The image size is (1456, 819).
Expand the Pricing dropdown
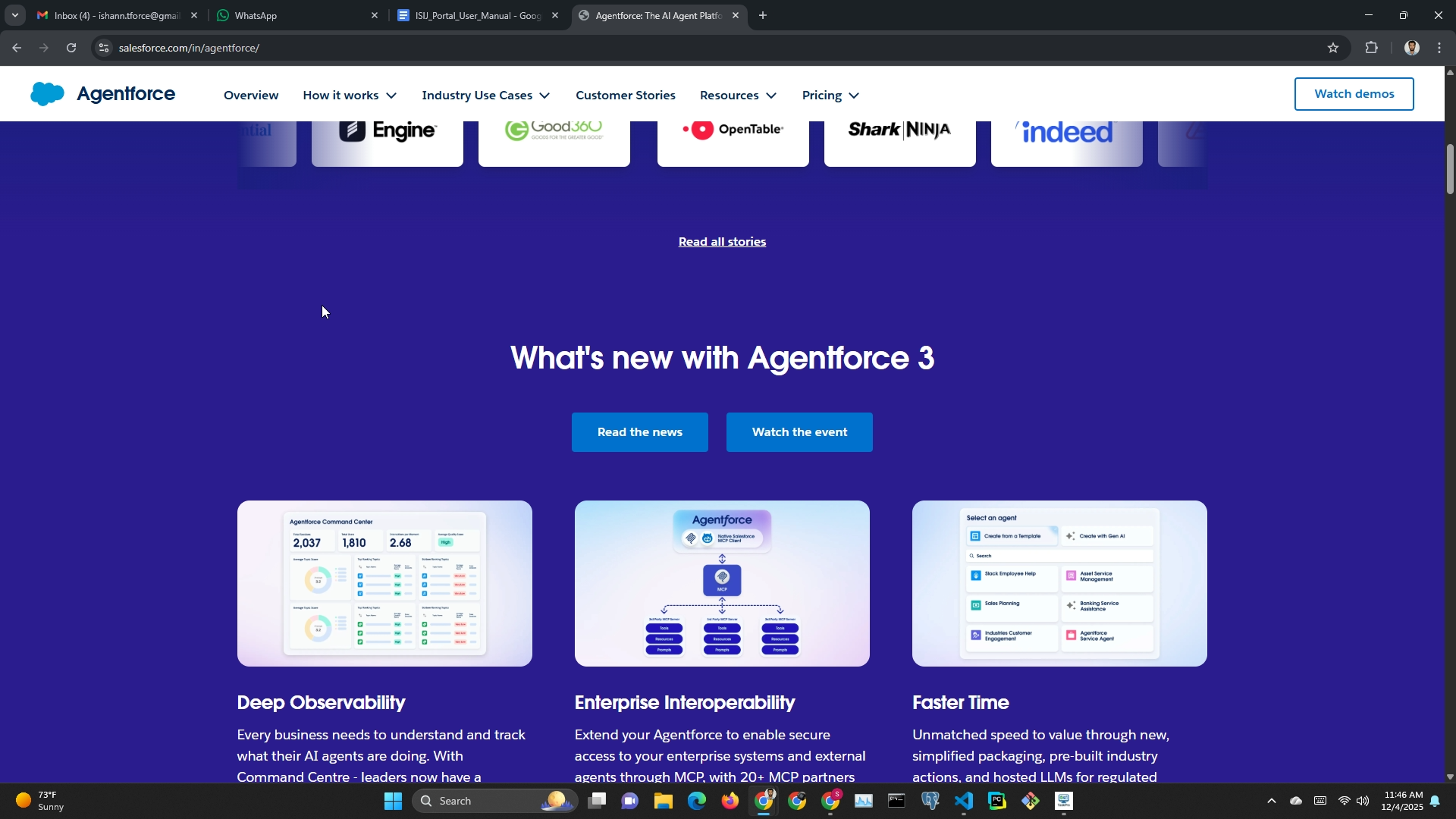pos(830,96)
